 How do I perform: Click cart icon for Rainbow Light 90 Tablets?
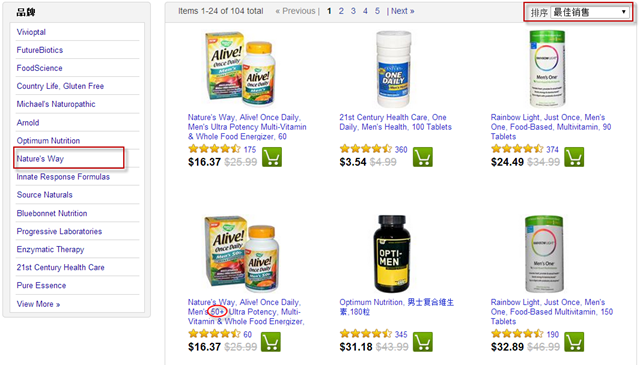pos(574,158)
